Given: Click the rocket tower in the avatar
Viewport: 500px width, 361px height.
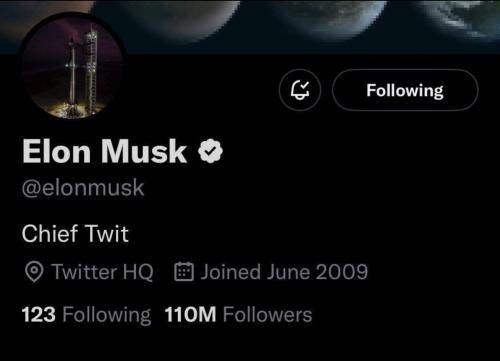Looking at the screenshot, I should pos(91,70).
